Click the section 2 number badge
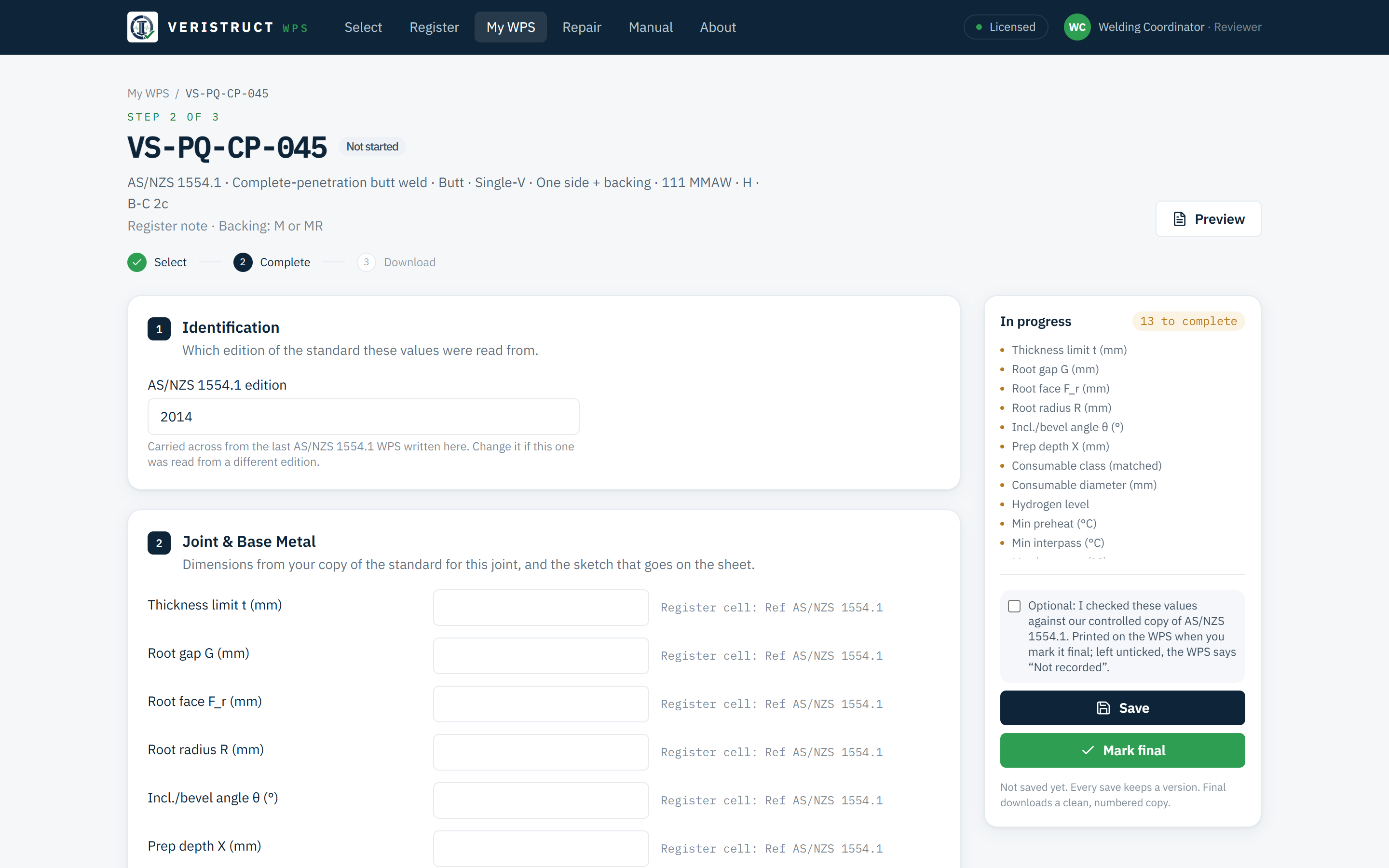This screenshot has width=1389, height=868. click(x=159, y=543)
